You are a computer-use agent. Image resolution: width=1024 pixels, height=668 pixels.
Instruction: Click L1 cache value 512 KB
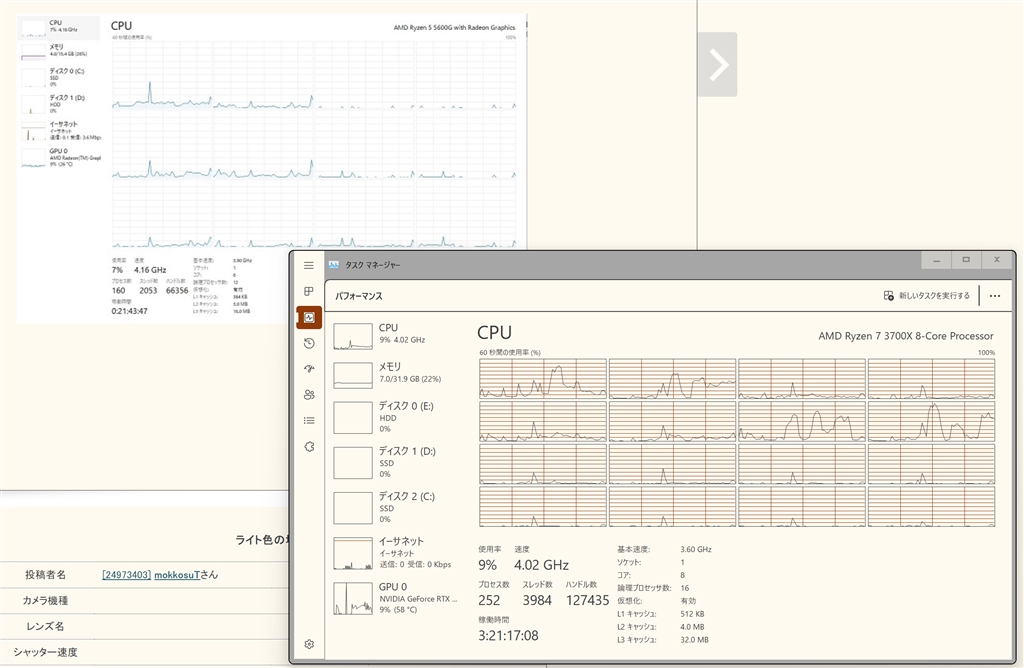pos(692,614)
